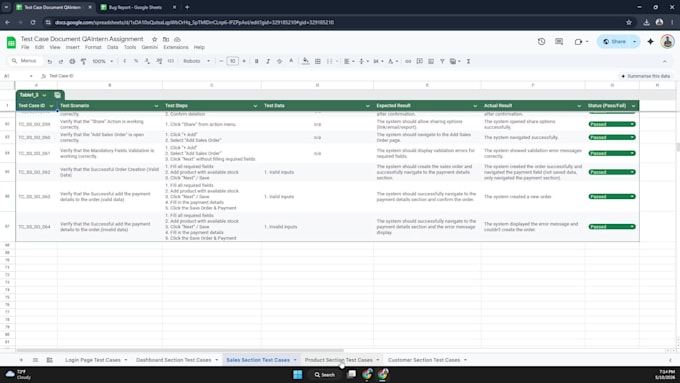680x383 pixels.
Task: Open the text rotation dropdown
Action: [392, 62]
